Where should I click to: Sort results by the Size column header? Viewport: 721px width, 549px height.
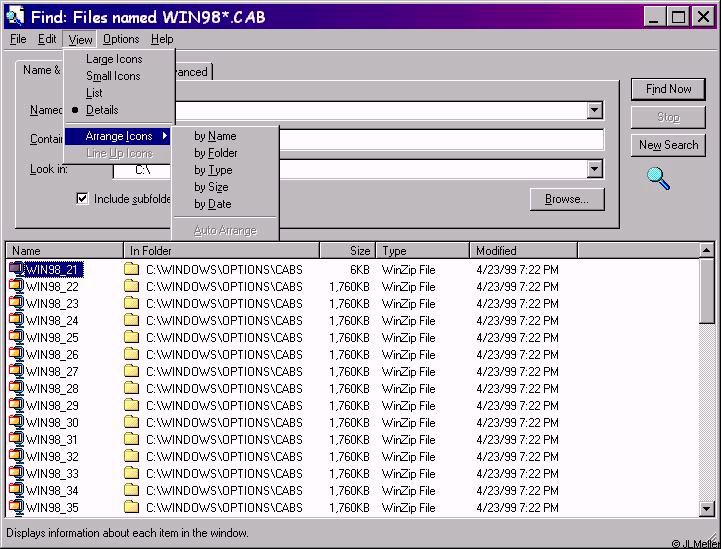point(348,251)
